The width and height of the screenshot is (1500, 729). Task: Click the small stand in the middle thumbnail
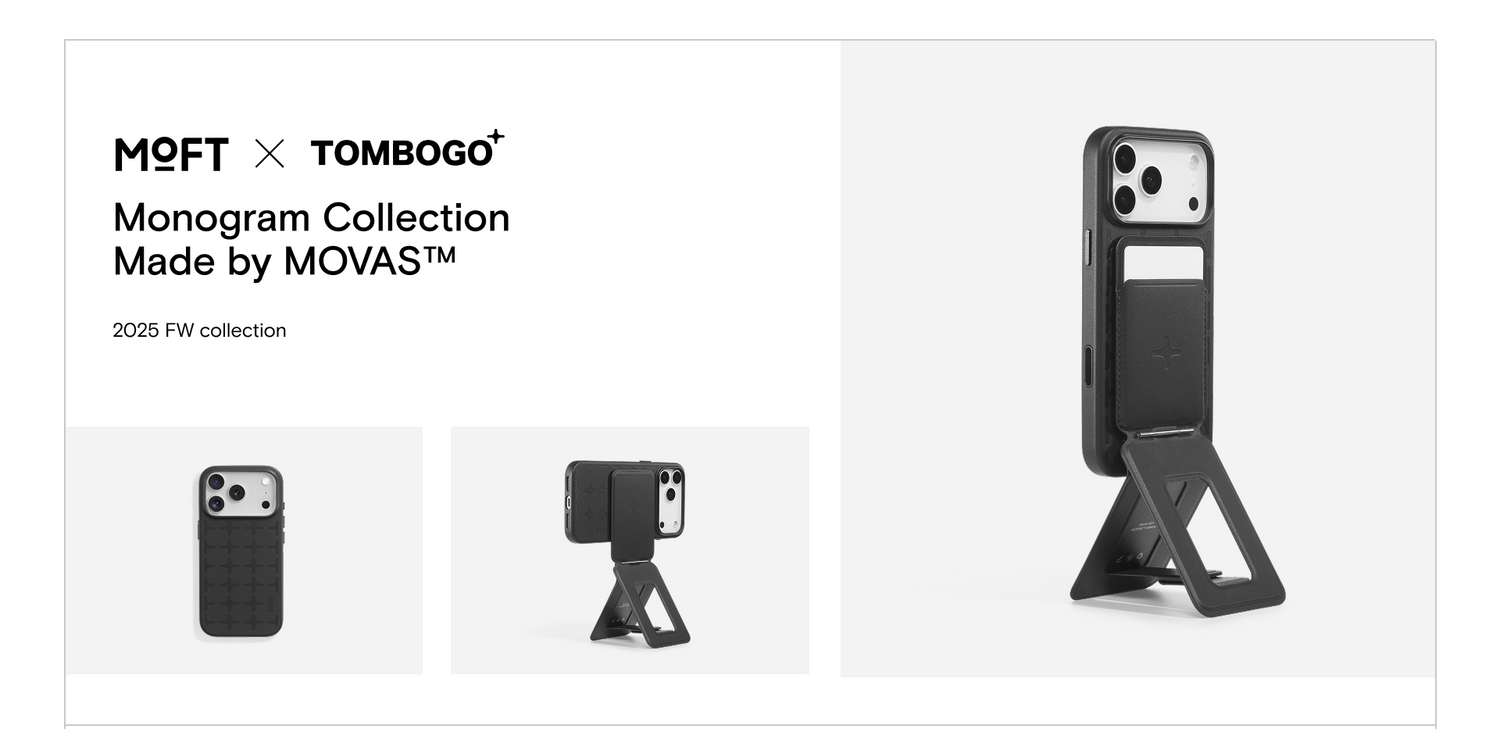[x=640, y=603]
